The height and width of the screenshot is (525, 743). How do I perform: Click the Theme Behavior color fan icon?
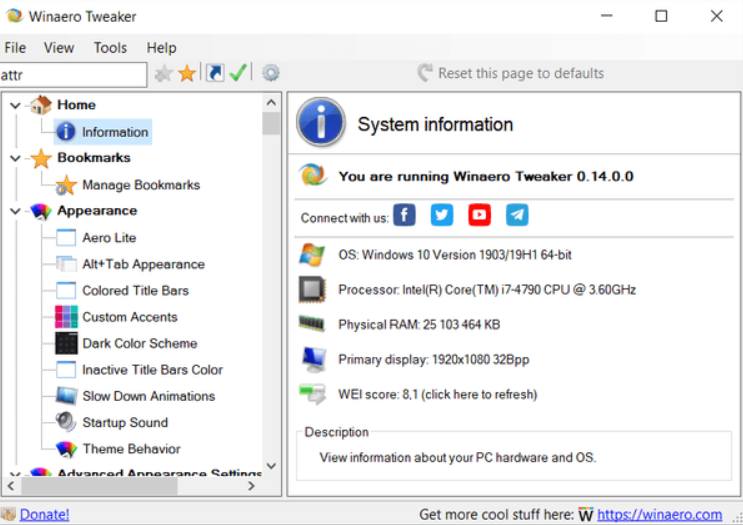[66, 448]
